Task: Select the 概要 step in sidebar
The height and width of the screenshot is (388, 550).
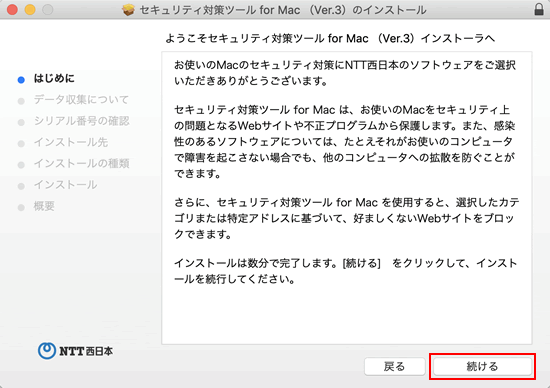Action: click(x=44, y=206)
